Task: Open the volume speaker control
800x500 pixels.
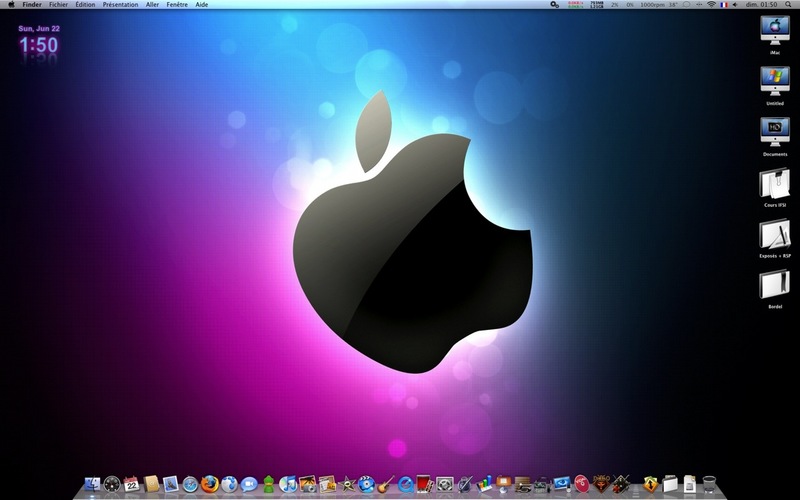Action: (735, 5)
